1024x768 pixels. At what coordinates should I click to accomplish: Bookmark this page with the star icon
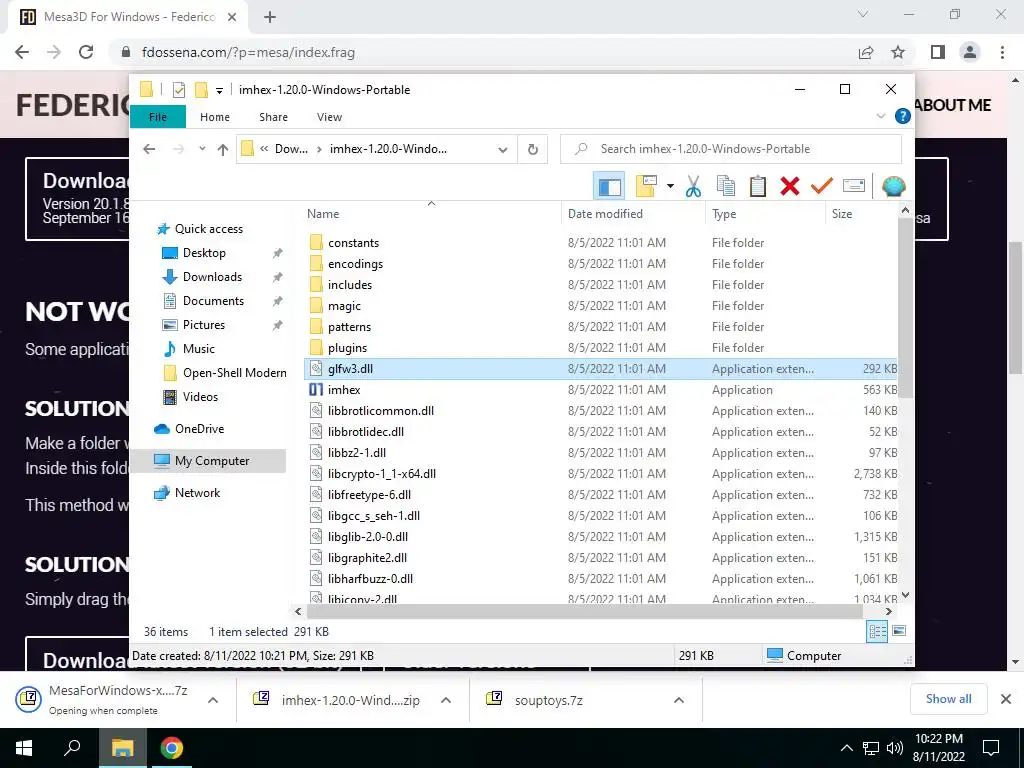898,52
